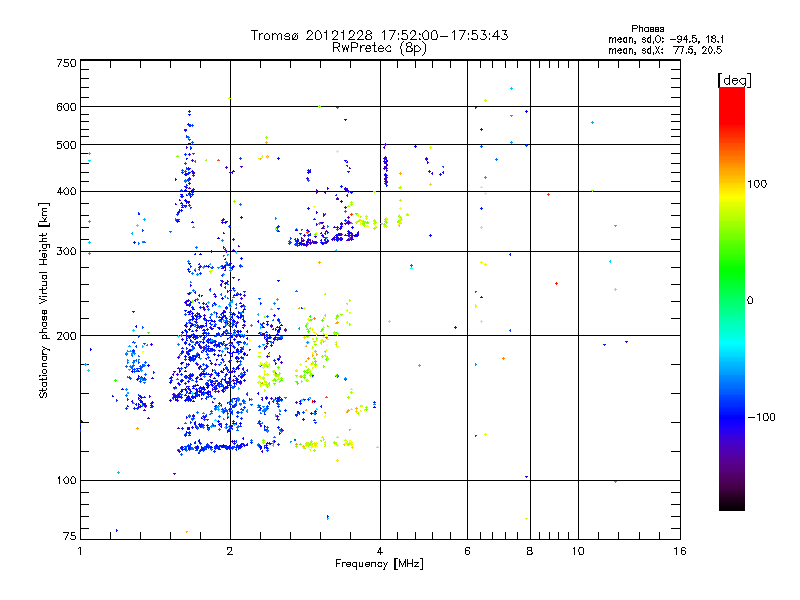Click the colorbar tick label '100'
Screen dimensions: 800x600
[757, 184]
